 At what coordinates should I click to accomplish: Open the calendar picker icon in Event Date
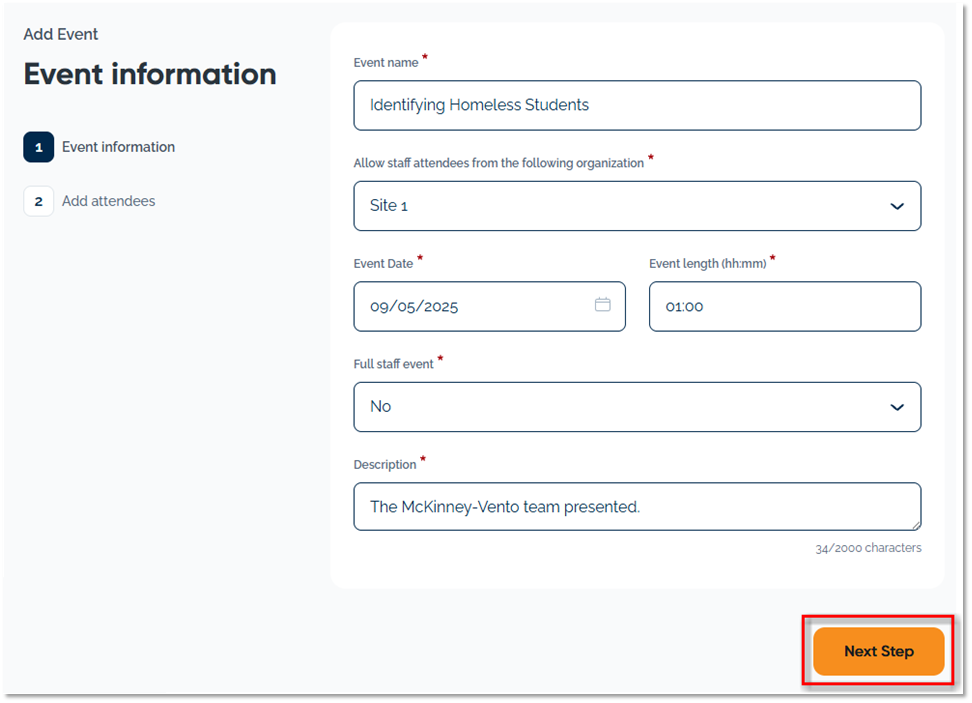pos(602,305)
